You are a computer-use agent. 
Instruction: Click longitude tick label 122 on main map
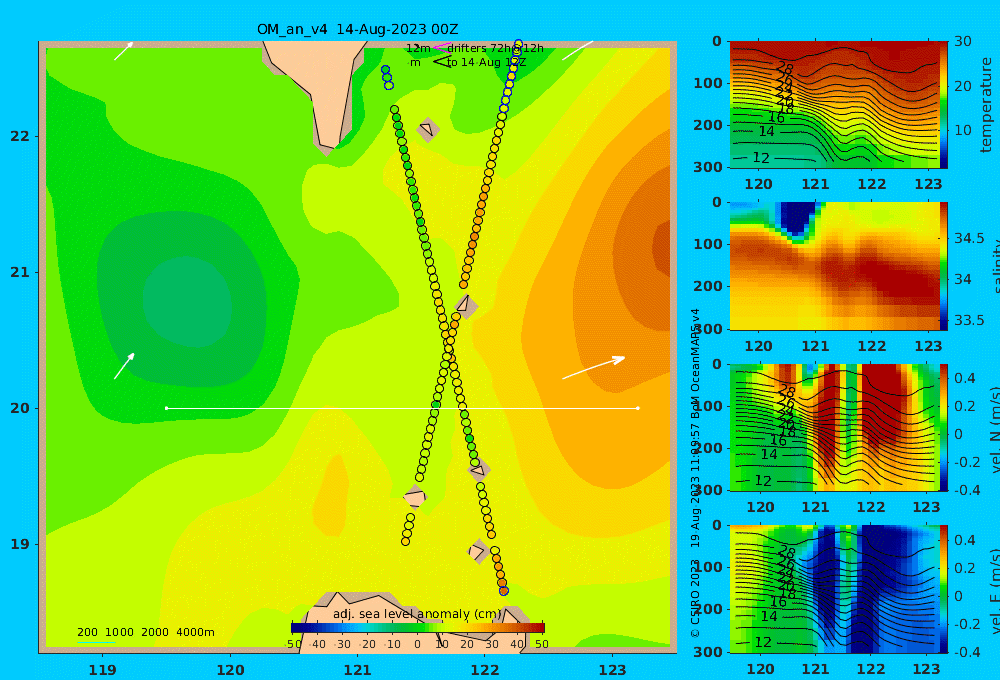pyautogui.click(x=485, y=670)
